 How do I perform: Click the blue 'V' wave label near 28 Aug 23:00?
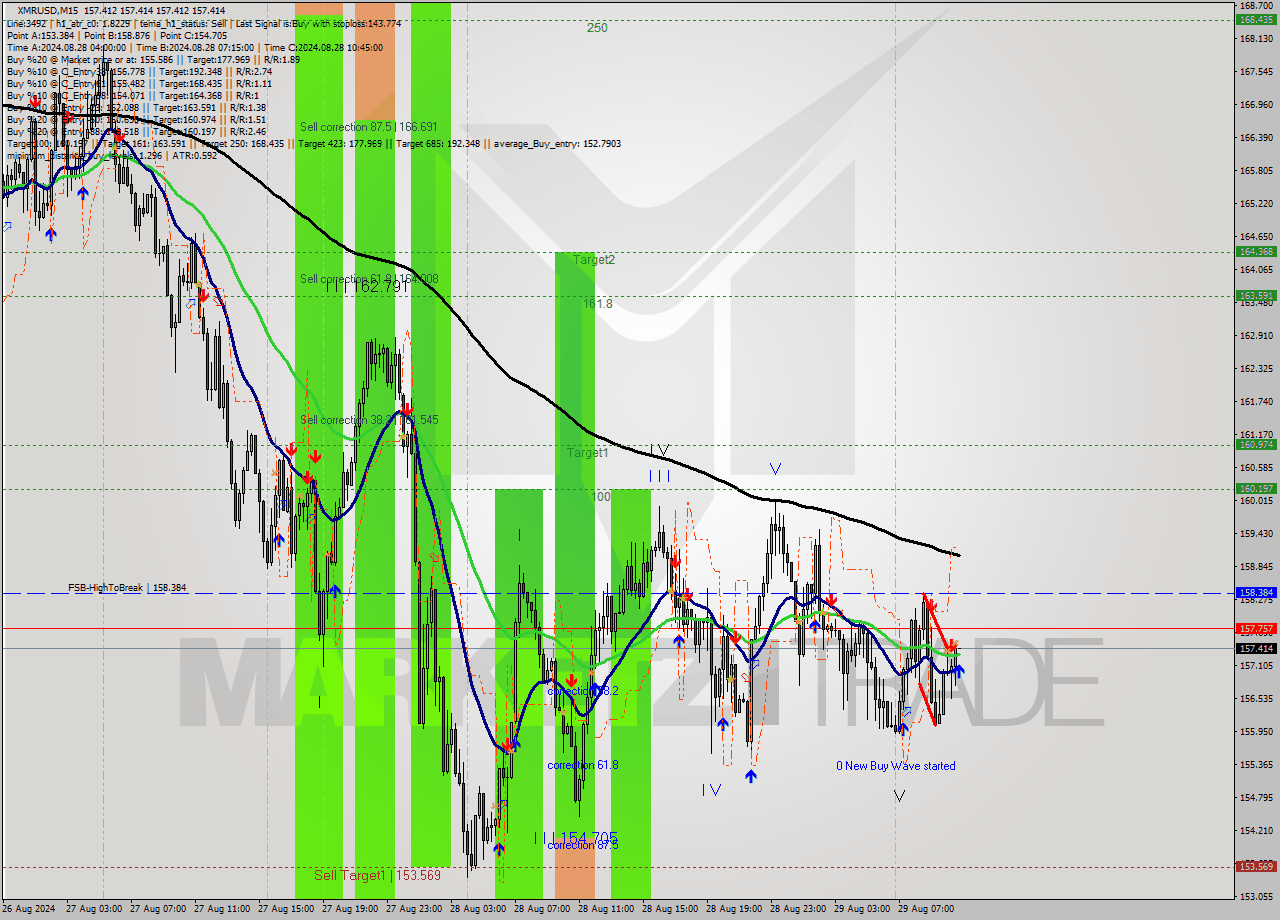(775, 468)
